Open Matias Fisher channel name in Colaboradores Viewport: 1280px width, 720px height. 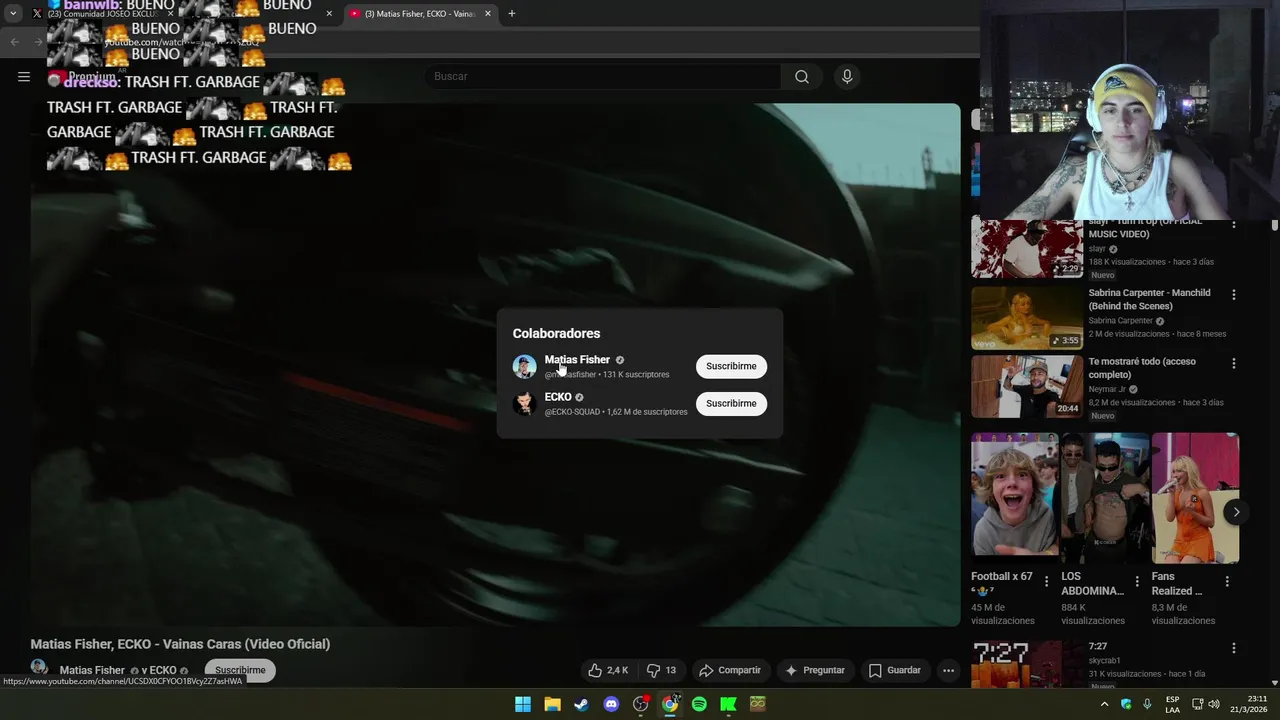point(577,360)
